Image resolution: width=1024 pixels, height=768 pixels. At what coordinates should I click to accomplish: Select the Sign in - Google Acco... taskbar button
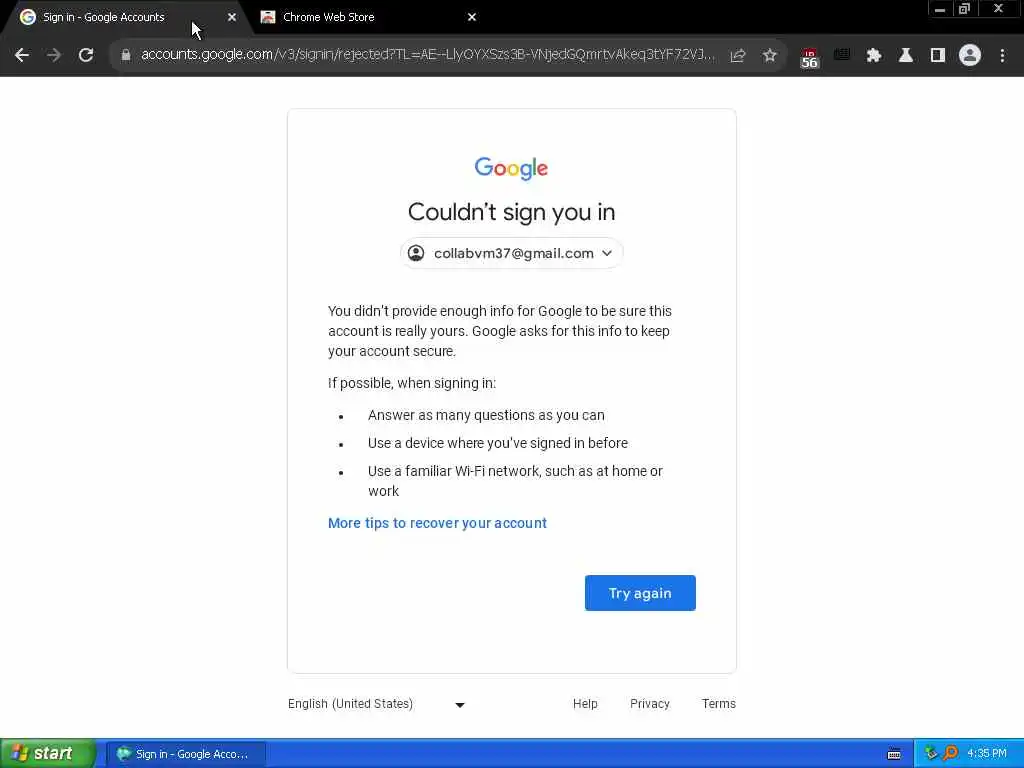[x=186, y=754]
